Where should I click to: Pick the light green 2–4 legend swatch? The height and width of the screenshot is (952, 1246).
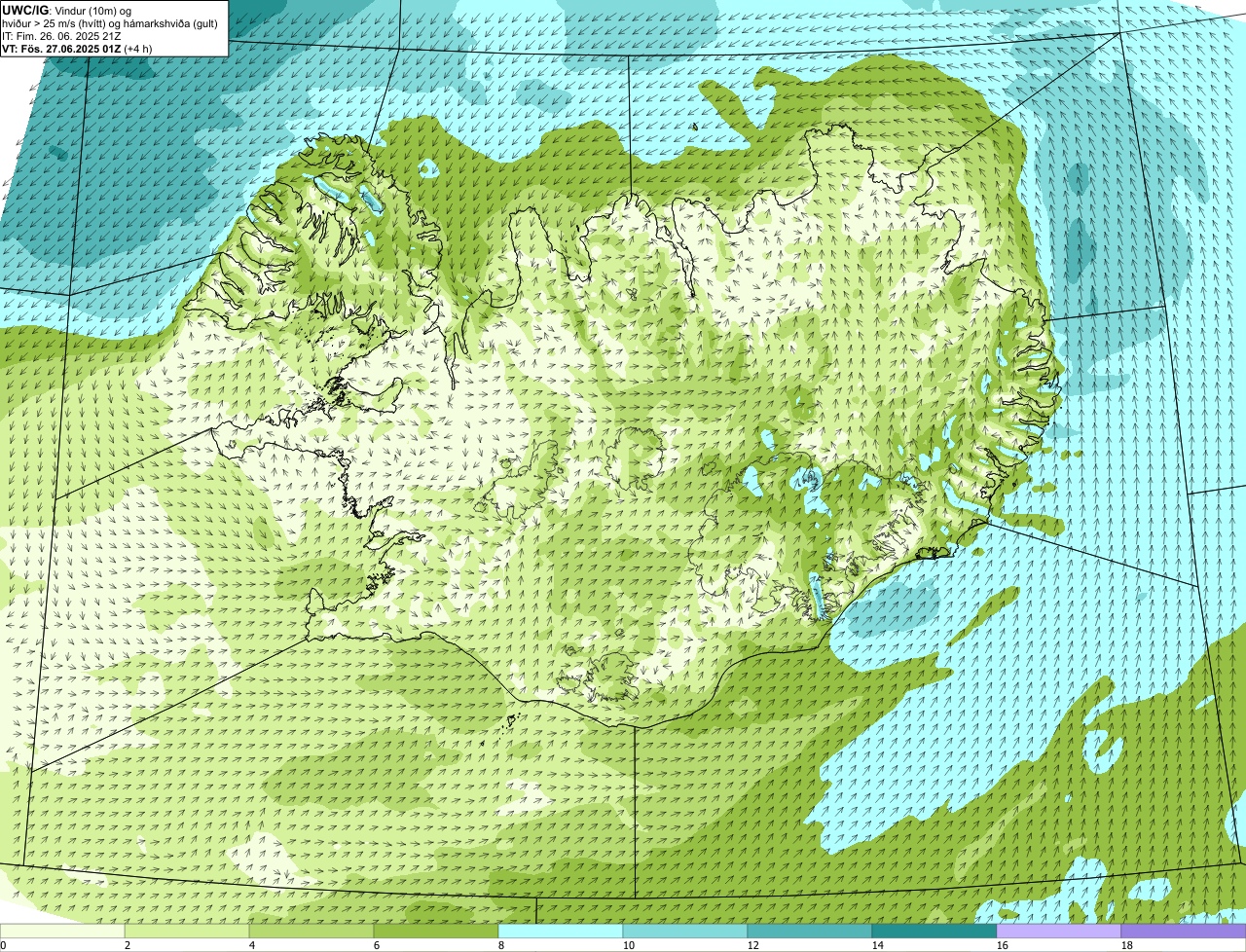187,931
